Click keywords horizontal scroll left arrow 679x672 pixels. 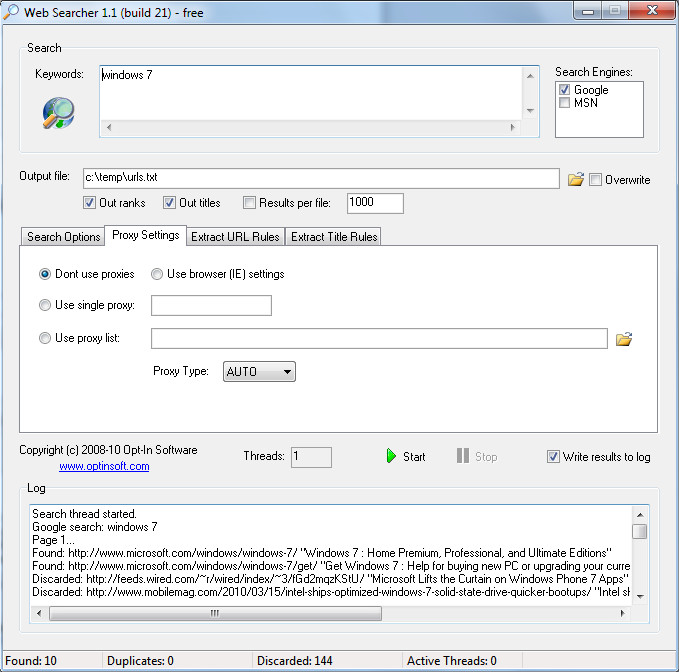tap(109, 127)
